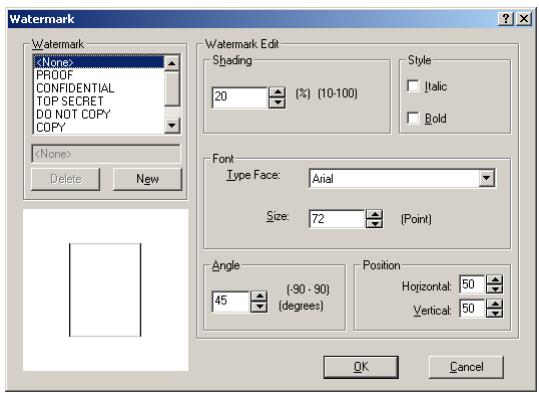Image resolution: width=539 pixels, height=393 pixels.
Task: Increase Horizontal position with up arrow
Action: pyautogui.click(x=495, y=280)
